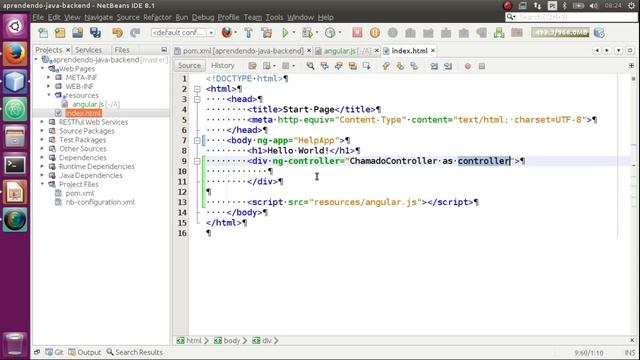This screenshot has width=640, height=360.
Task: Open the Navigate menu
Action: coord(98,17)
